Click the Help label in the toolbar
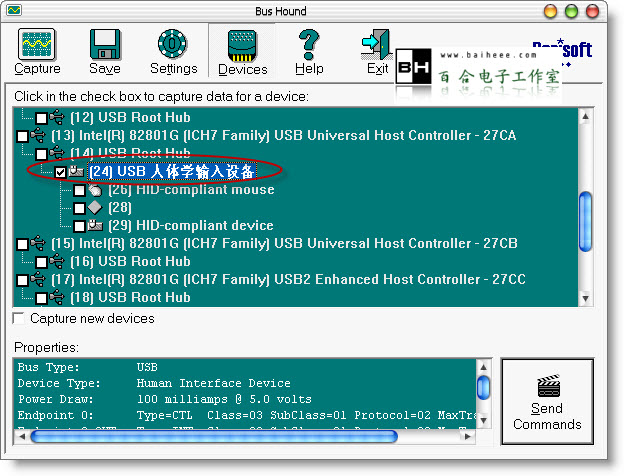The image size is (624, 476). click(x=309, y=69)
